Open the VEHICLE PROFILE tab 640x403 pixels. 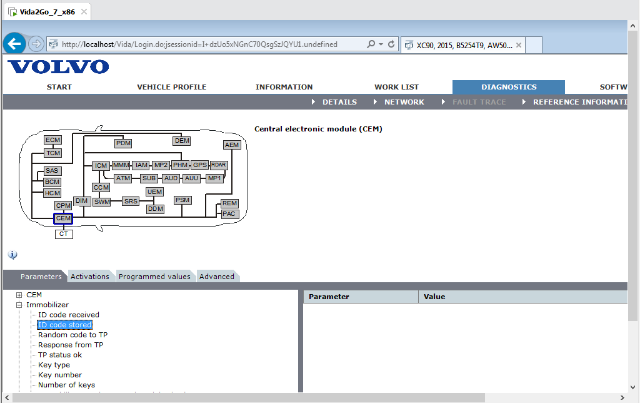(x=171, y=87)
